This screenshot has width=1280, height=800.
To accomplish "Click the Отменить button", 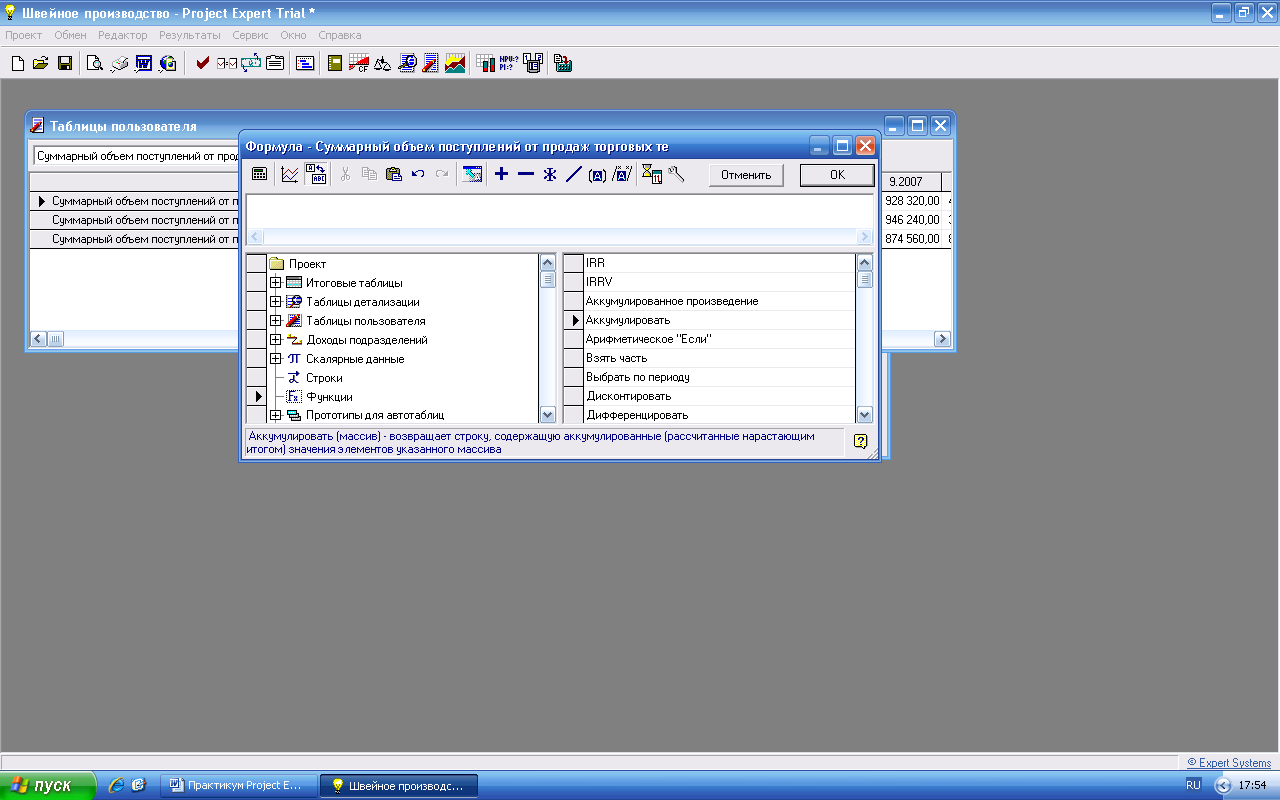I will click(746, 175).
